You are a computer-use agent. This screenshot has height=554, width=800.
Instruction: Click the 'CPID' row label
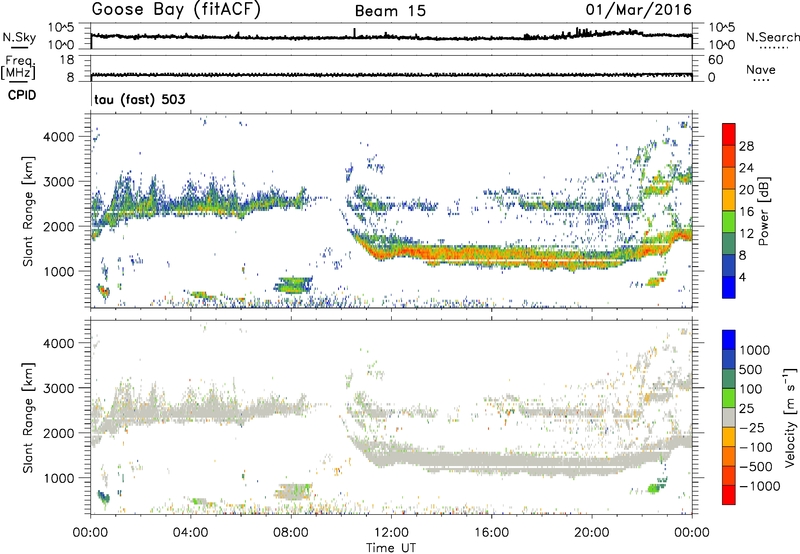(x=22, y=95)
